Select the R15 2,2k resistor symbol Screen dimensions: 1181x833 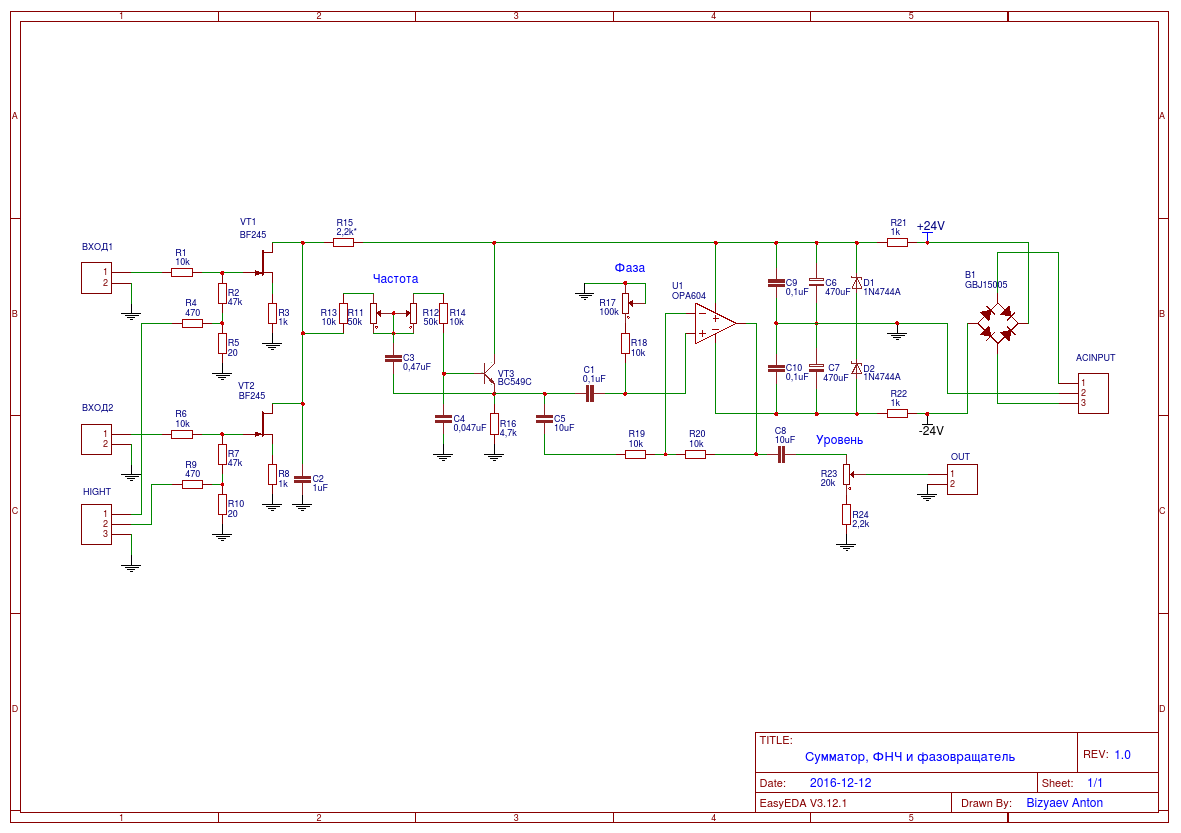coord(343,243)
